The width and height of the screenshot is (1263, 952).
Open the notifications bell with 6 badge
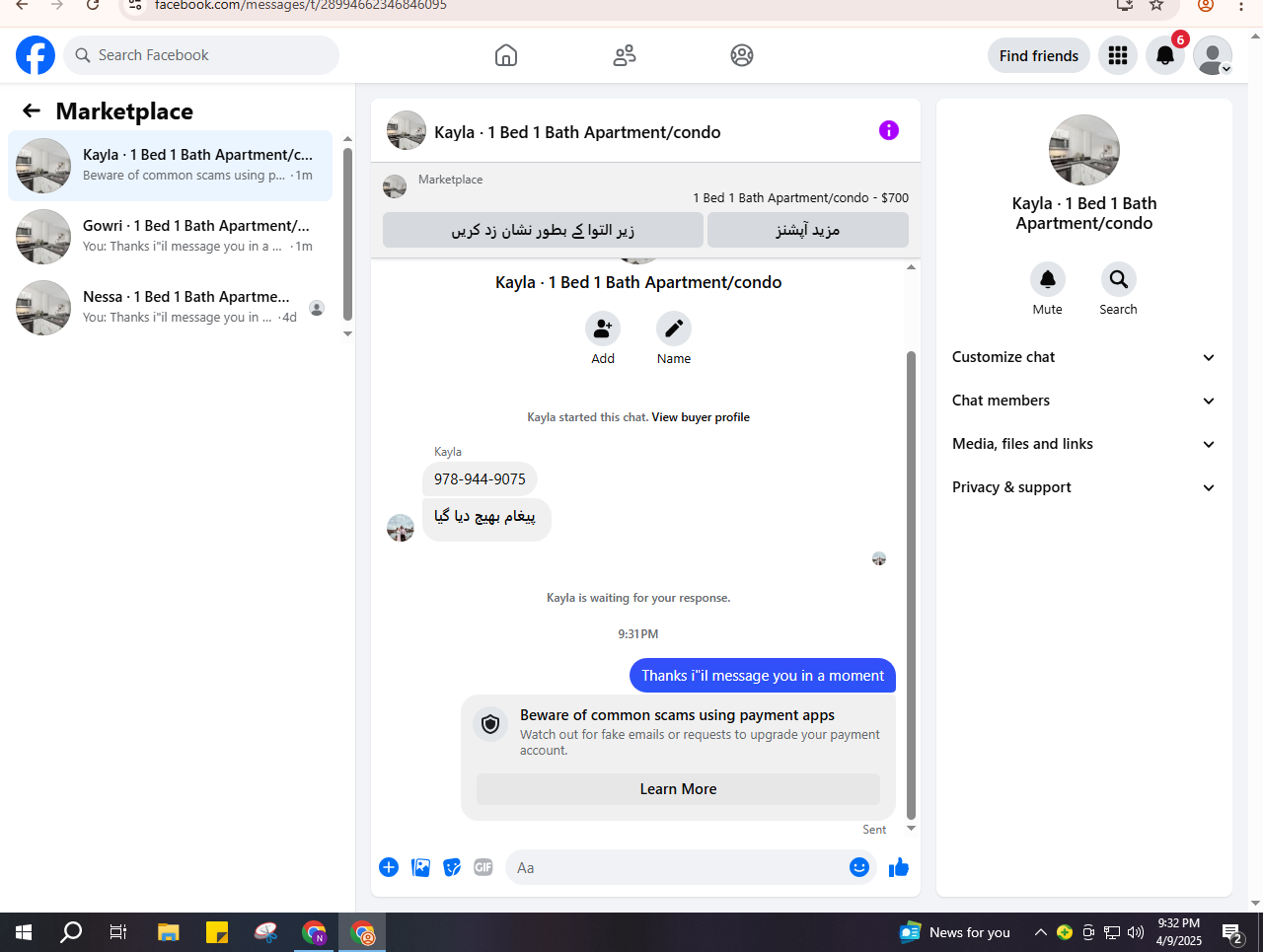1165,55
